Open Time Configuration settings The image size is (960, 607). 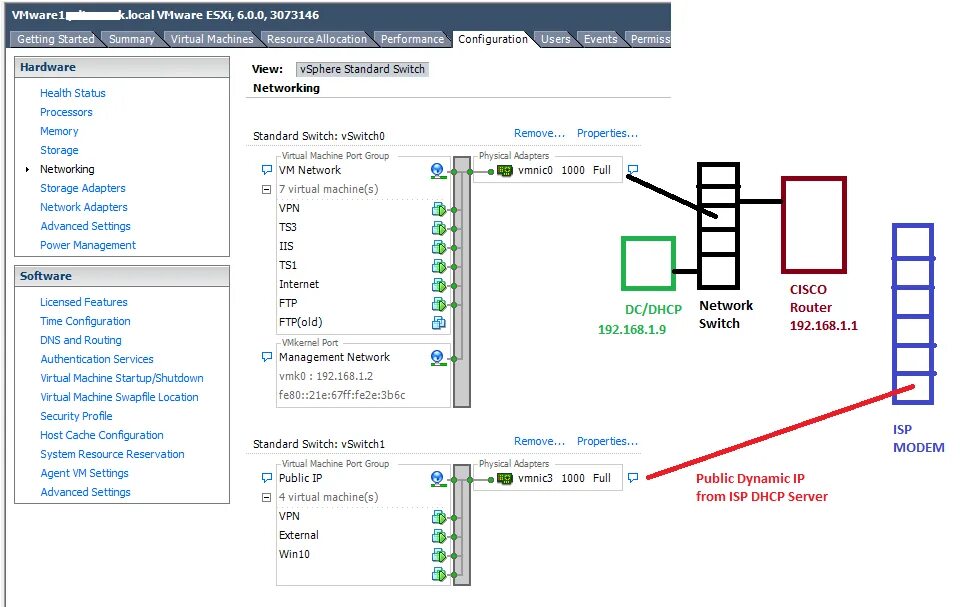[85, 321]
